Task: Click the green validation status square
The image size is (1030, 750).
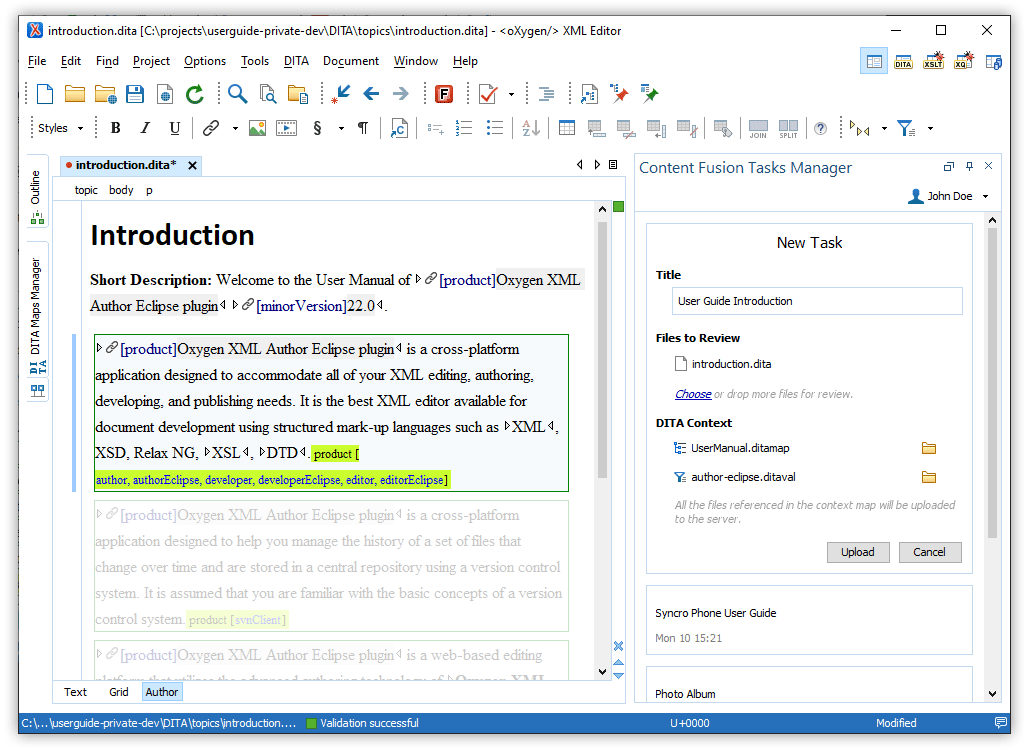Action: (x=618, y=207)
